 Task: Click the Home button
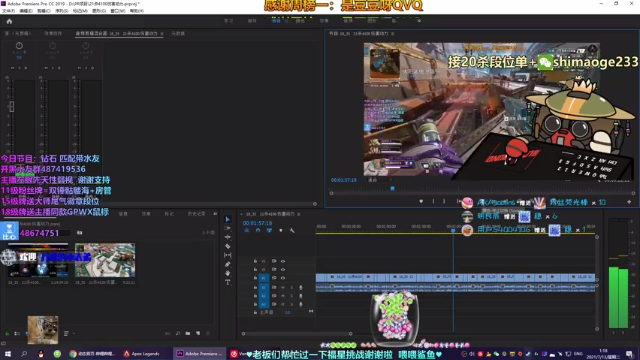tap(9, 21)
